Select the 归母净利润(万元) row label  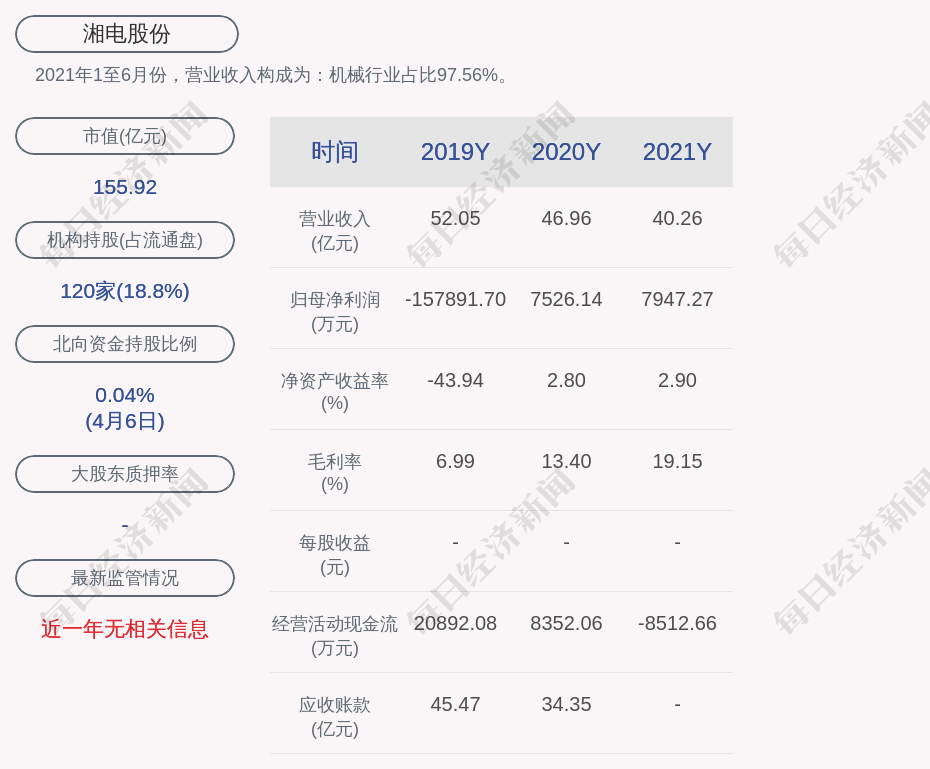[x=335, y=311]
